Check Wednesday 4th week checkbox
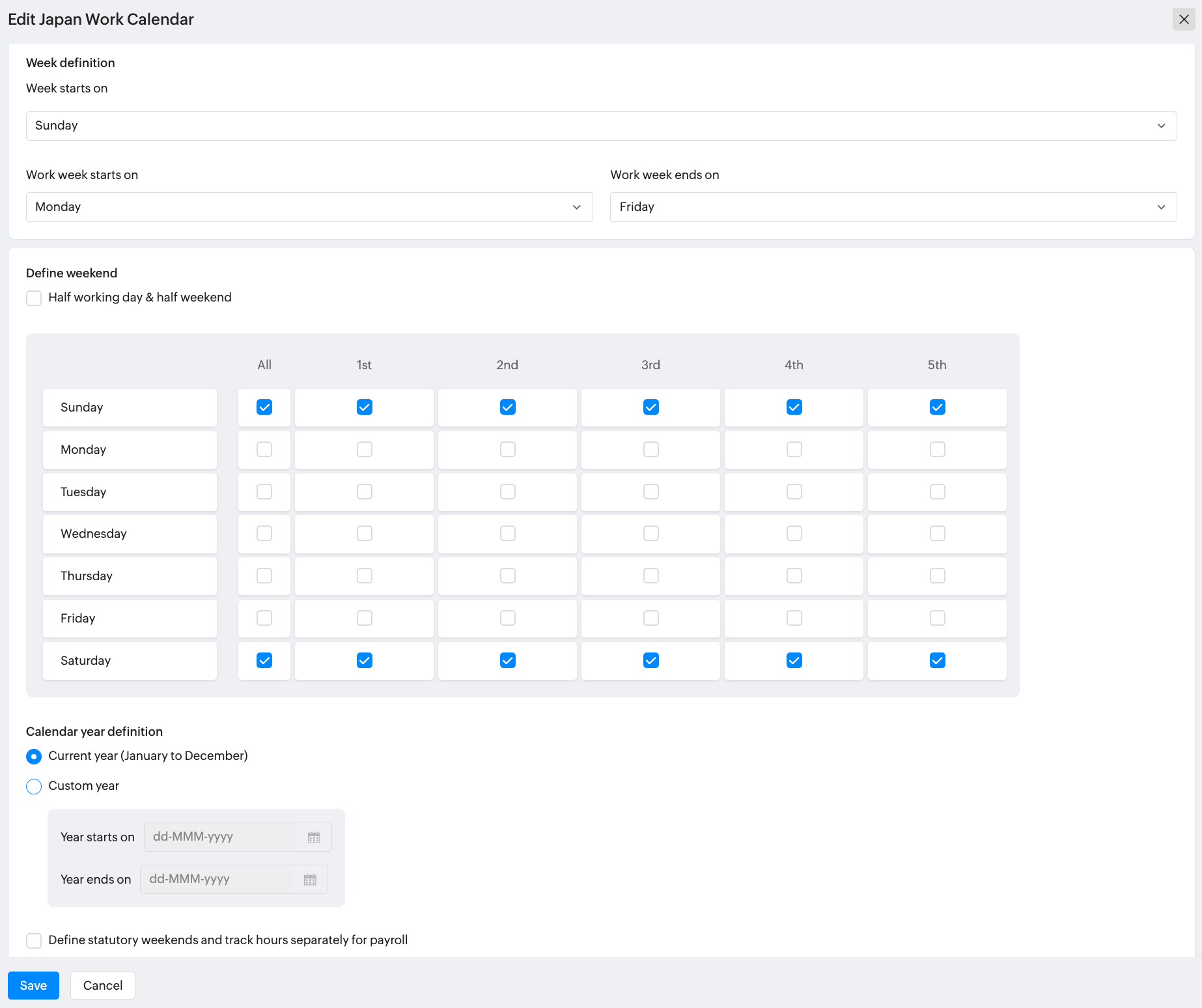This screenshot has height=1008, width=1202. 794,533
